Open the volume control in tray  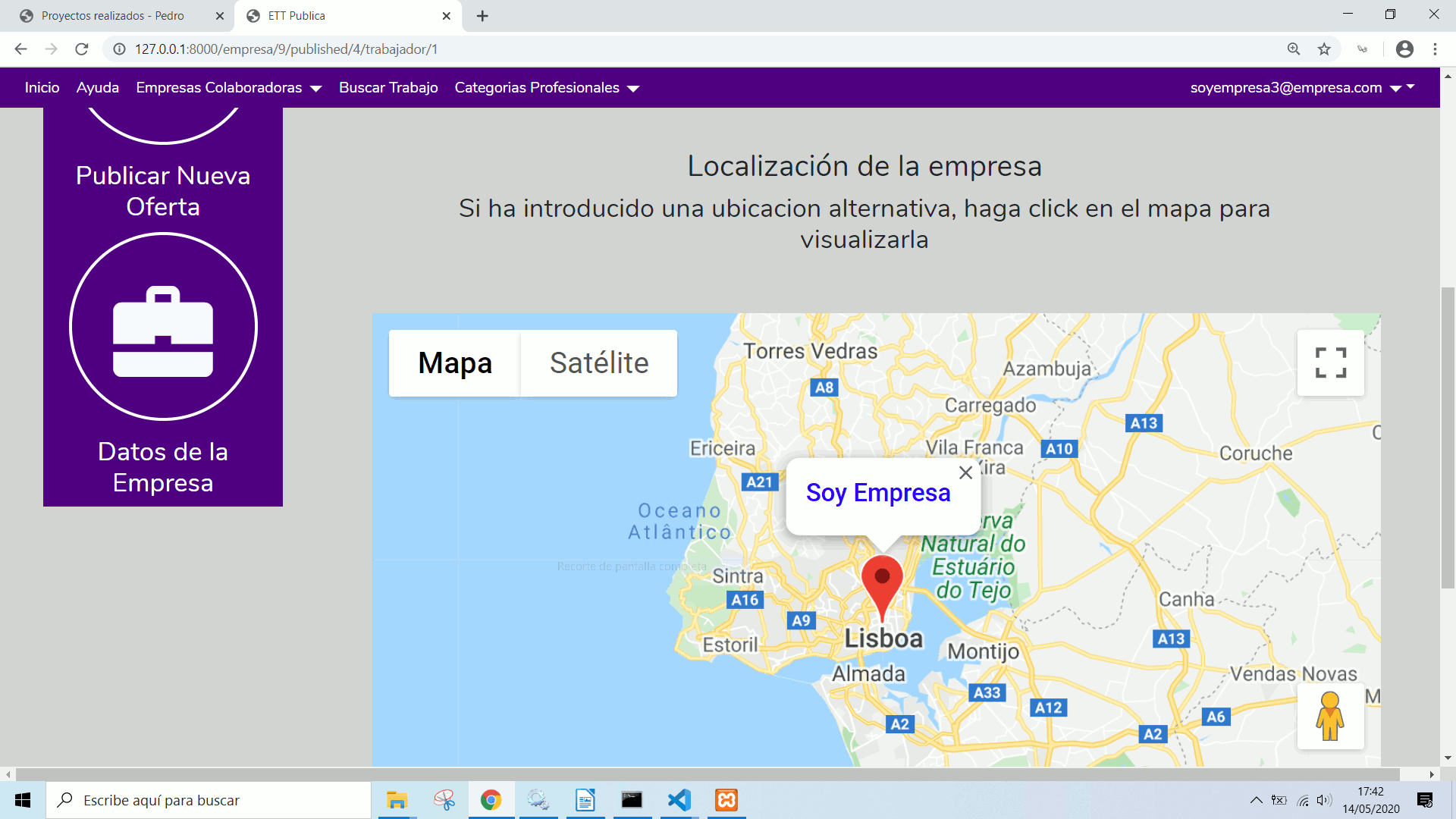point(1324,800)
